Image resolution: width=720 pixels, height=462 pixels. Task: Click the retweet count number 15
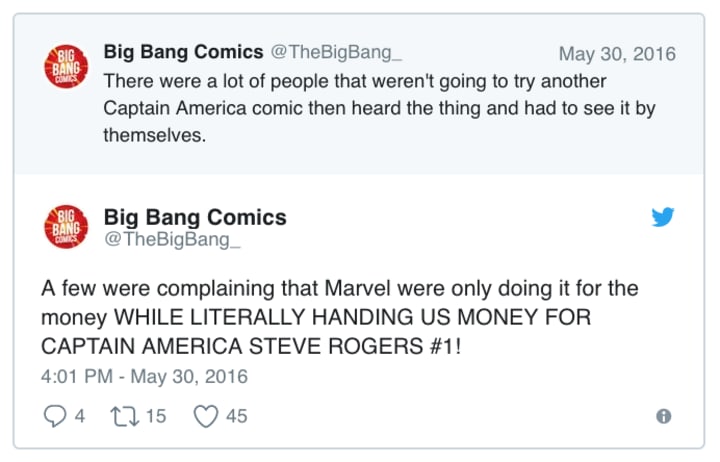click(x=156, y=416)
